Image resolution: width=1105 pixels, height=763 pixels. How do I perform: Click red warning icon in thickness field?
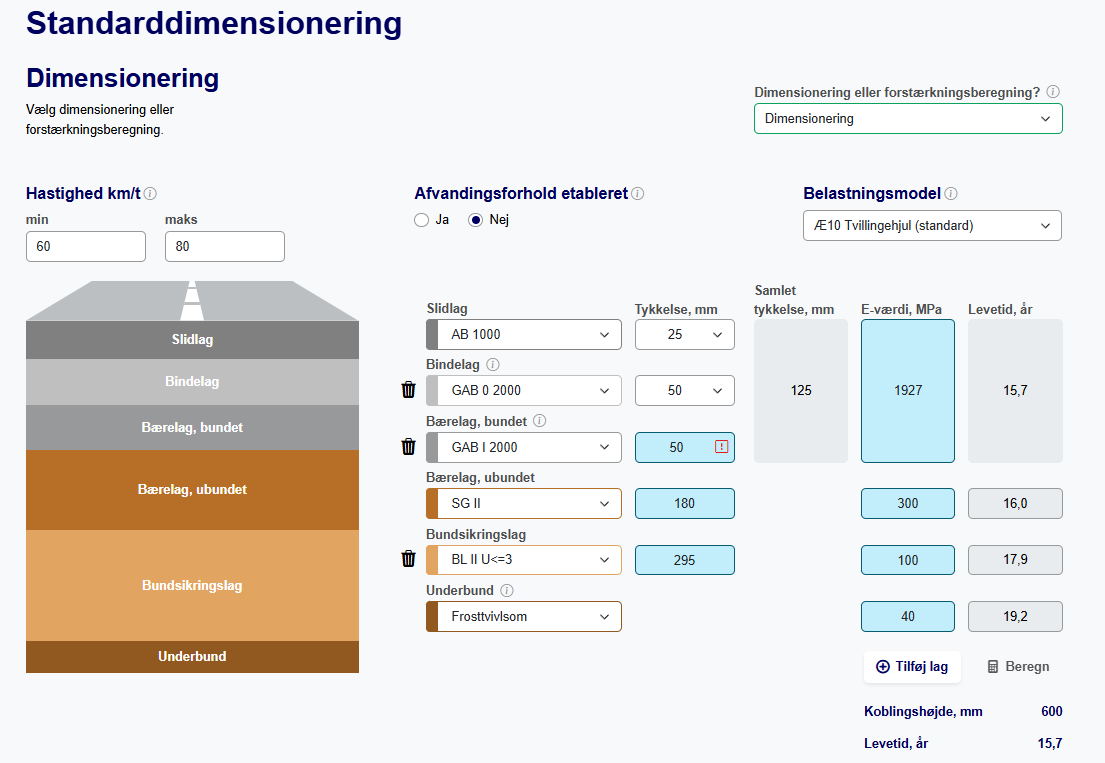721,447
